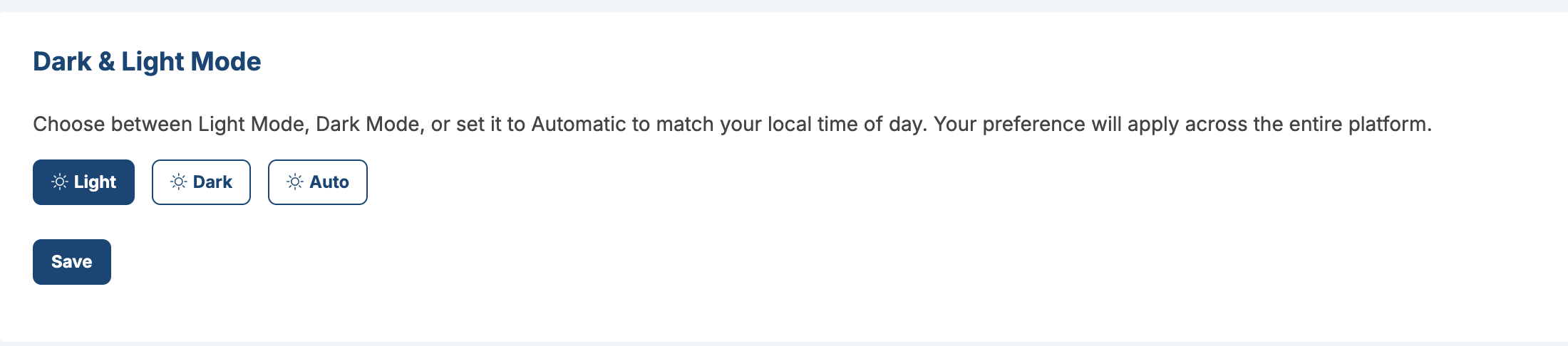Tap the white sun icon beside "Light"
Viewport: 1568px width, 346px height.
60,182
